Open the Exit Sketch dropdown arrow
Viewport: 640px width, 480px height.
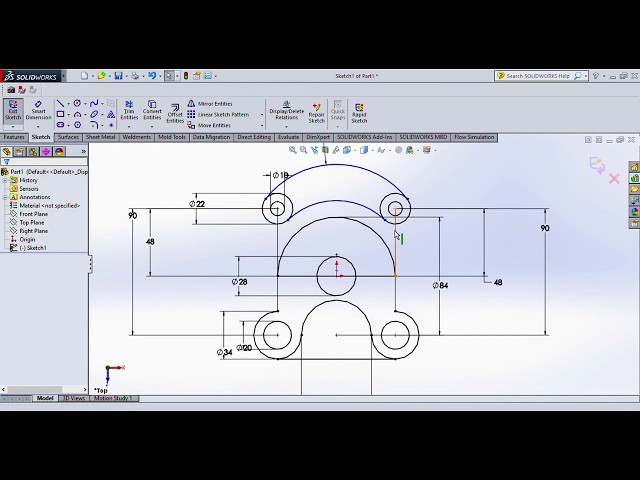tap(13, 127)
